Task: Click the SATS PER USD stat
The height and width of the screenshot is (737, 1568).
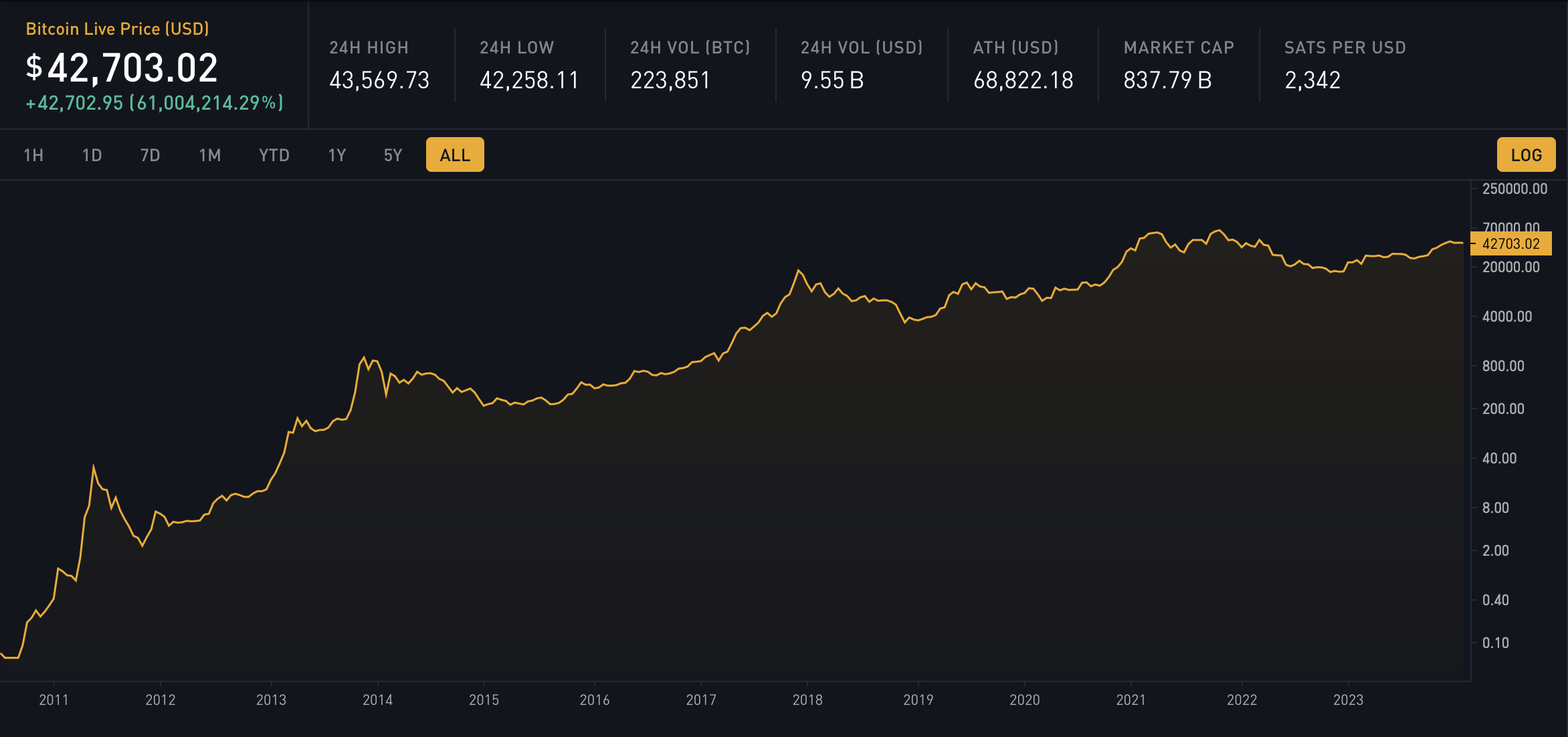Action: click(1312, 80)
